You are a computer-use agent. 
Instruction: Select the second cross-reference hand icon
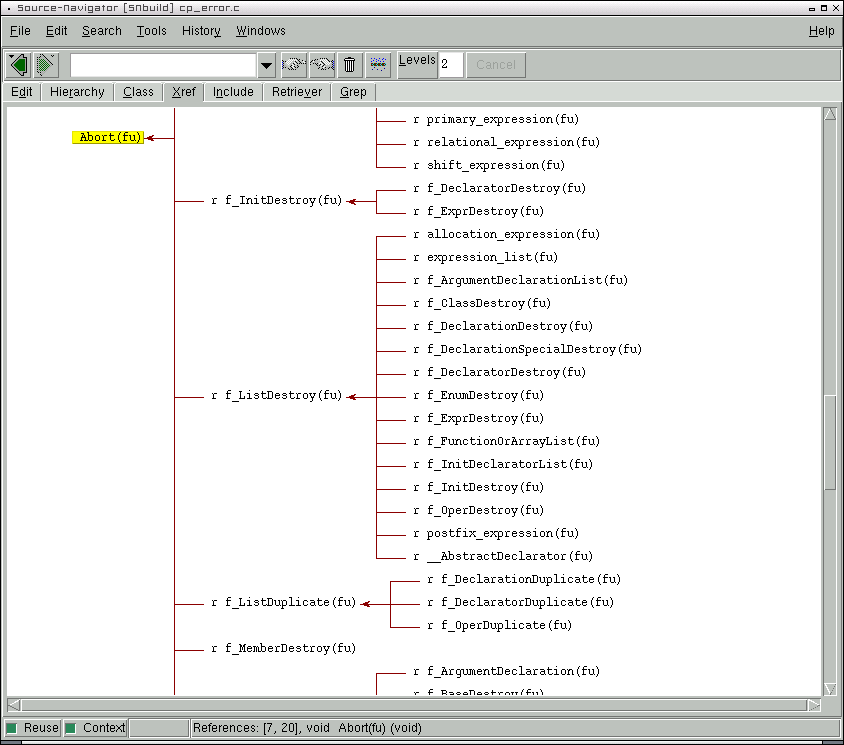pyautogui.click(x=321, y=64)
